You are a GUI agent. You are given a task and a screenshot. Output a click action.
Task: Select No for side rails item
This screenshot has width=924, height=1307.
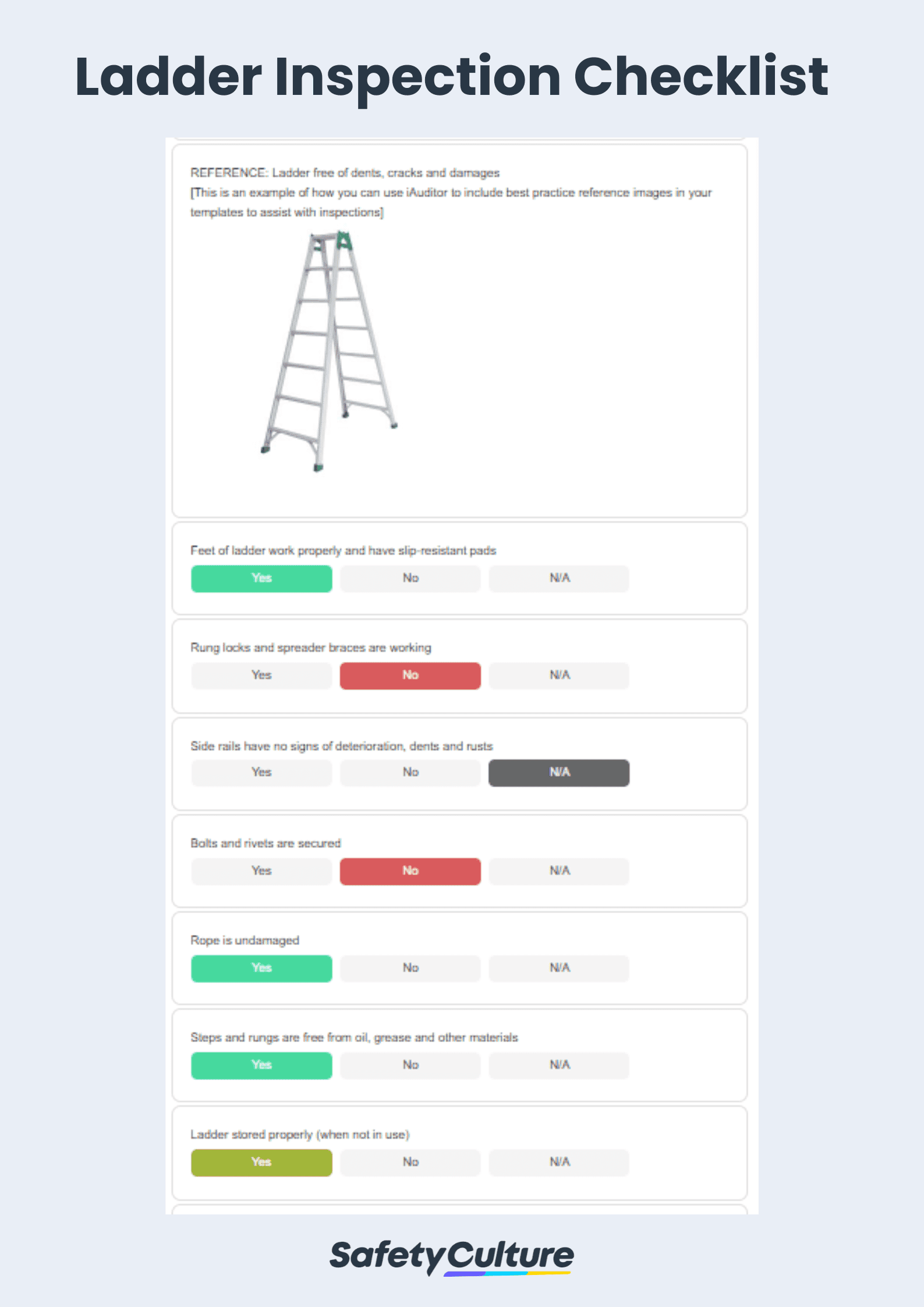click(410, 773)
